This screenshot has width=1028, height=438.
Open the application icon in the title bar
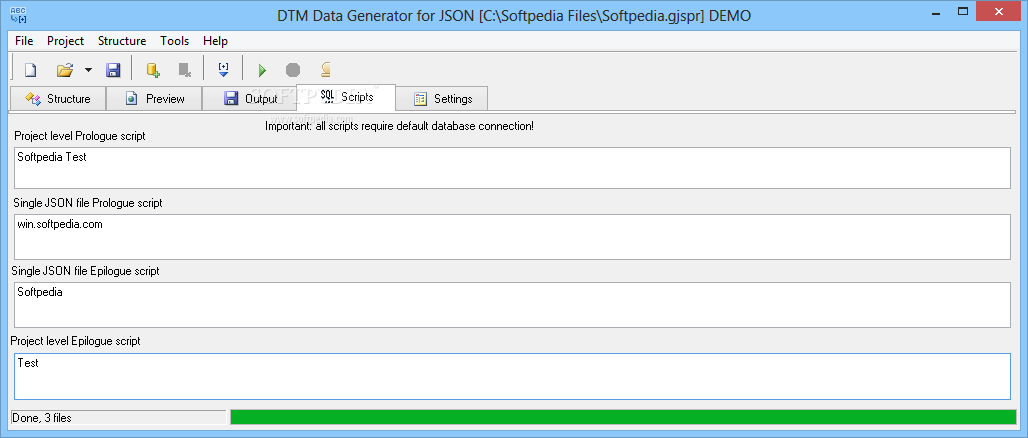[x=18, y=13]
